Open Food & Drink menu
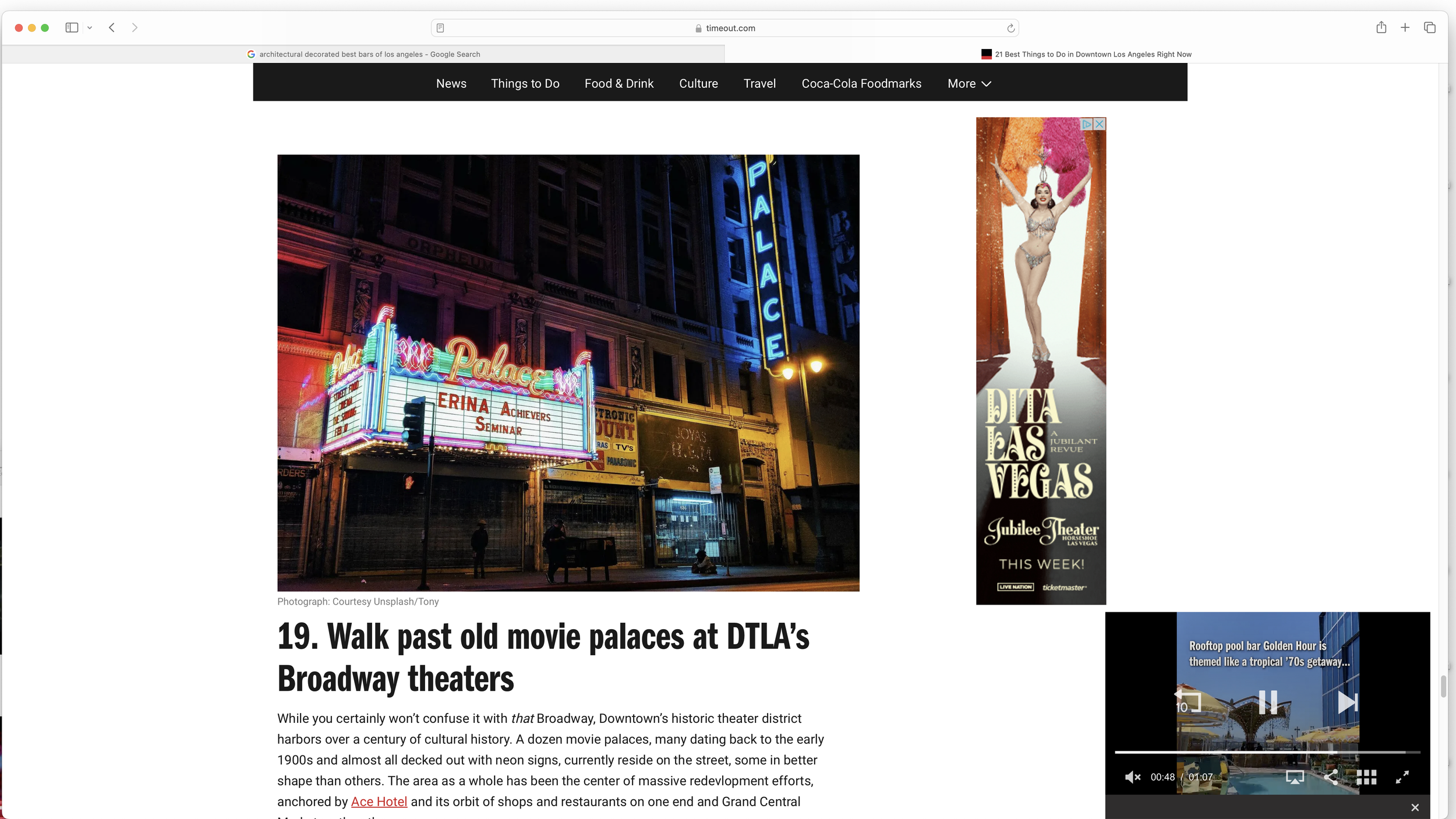 coord(619,83)
